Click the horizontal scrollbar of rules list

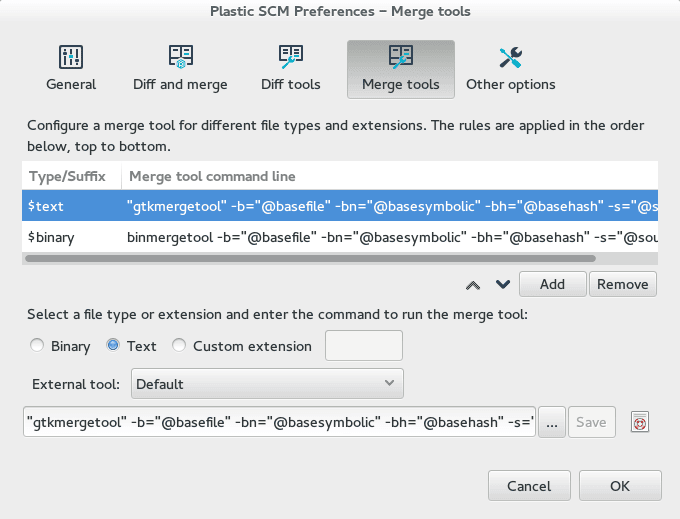point(311,258)
